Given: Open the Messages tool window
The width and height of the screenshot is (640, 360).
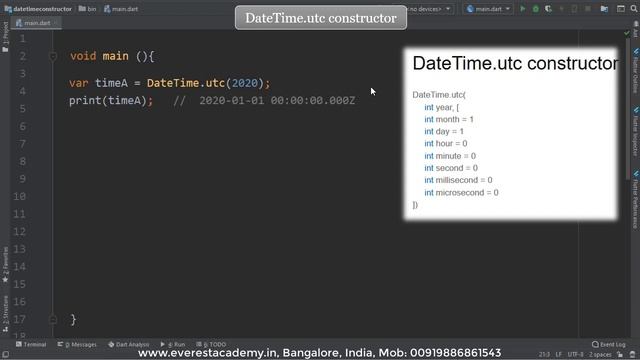Looking at the screenshot, I should tap(77, 344).
